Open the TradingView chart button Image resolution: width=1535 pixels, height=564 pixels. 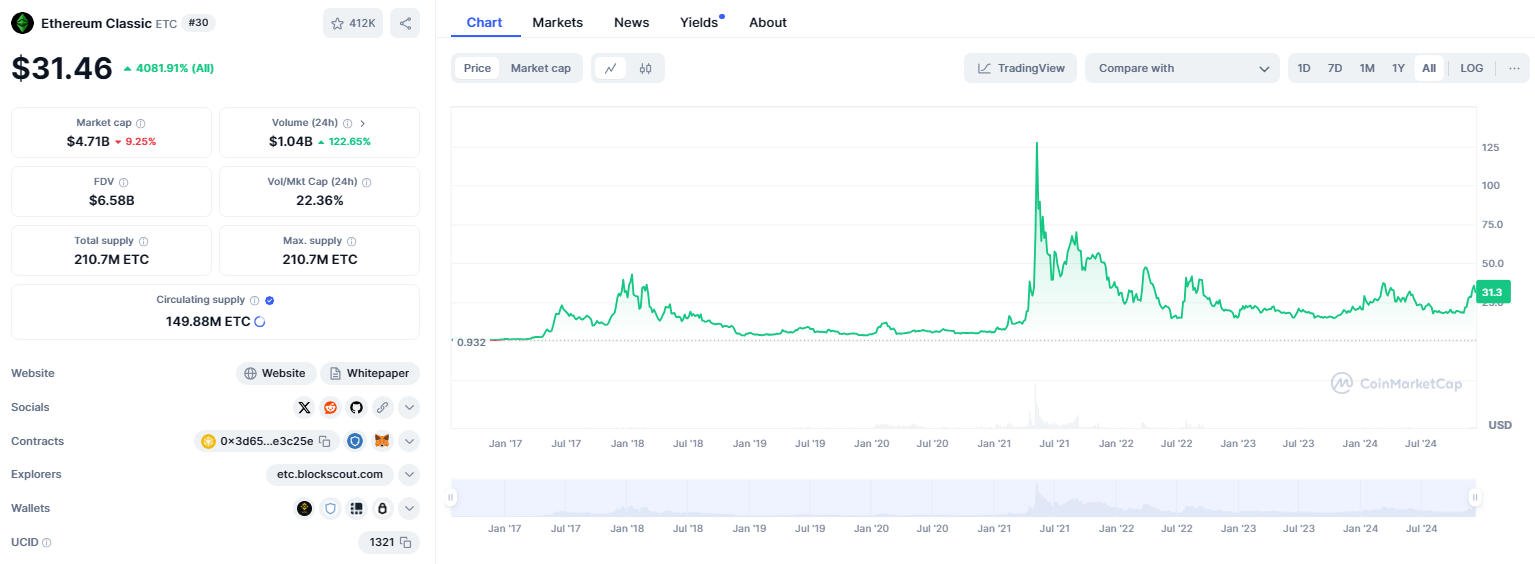tap(1020, 68)
